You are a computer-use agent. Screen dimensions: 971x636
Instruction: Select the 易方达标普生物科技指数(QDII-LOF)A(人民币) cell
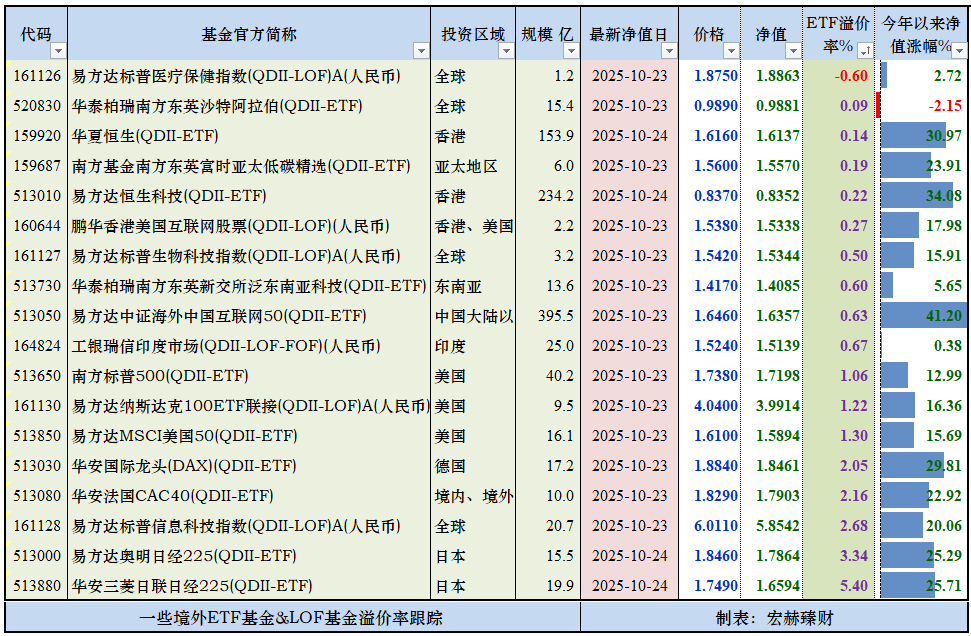point(249,256)
